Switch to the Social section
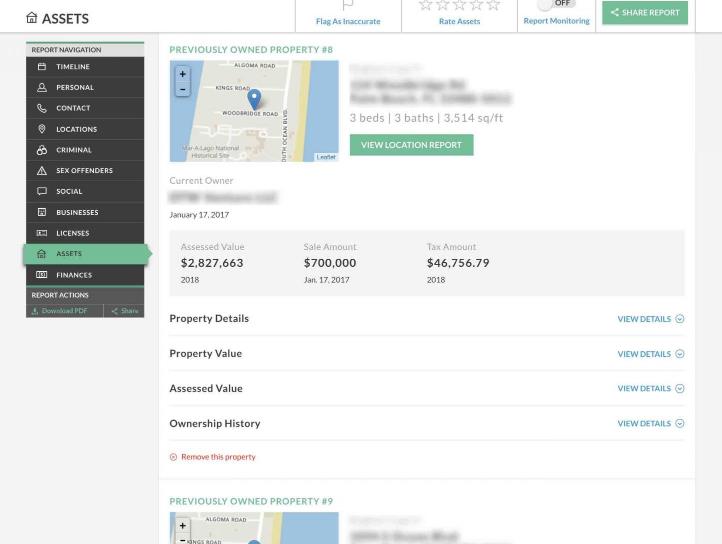 click(x=85, y=191)
